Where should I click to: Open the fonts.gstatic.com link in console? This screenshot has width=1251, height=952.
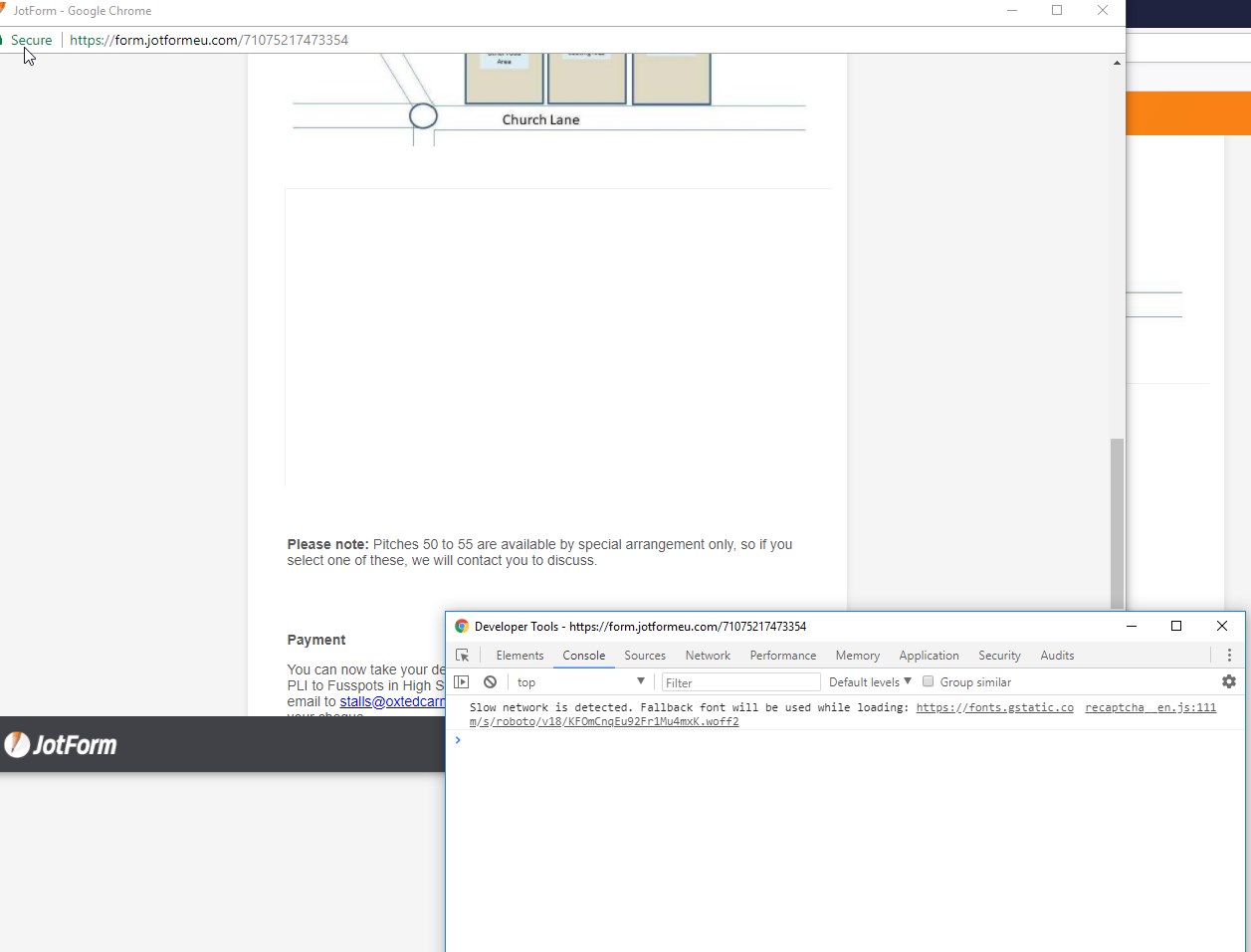994,707
